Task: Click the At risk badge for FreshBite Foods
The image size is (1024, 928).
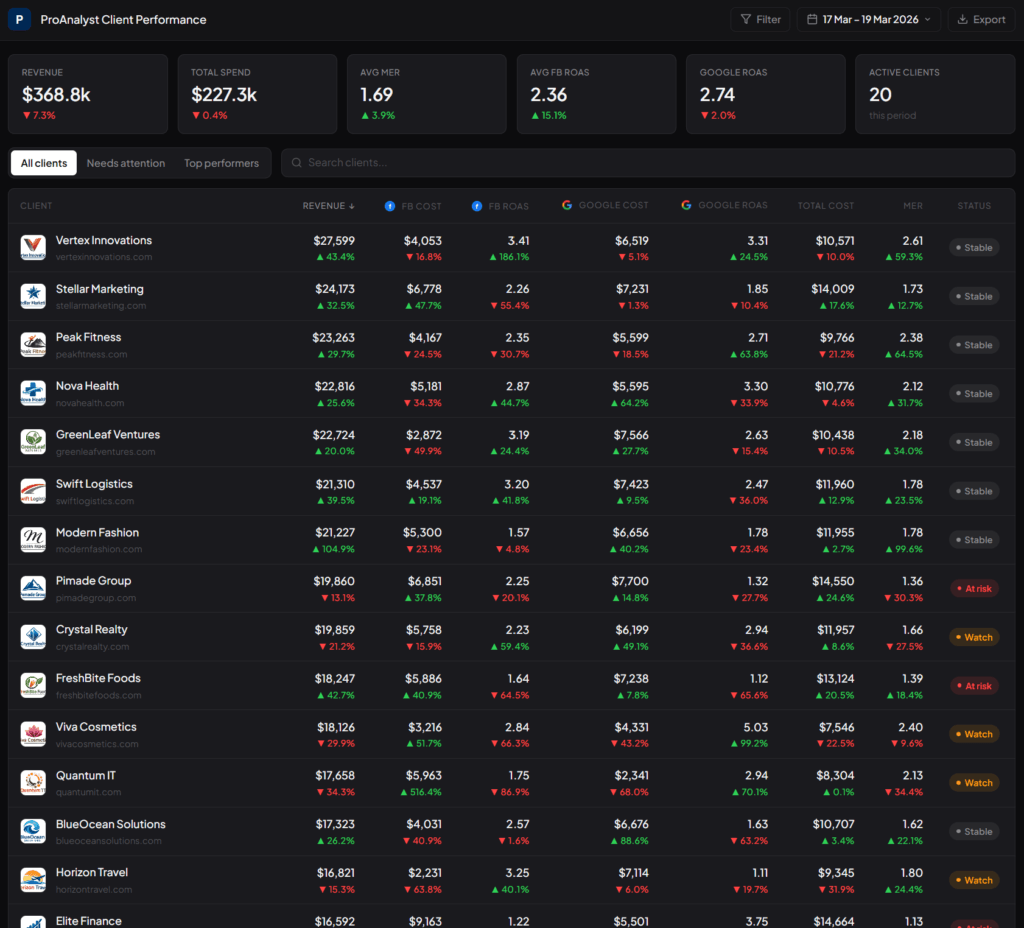Action: pos(974,686)
